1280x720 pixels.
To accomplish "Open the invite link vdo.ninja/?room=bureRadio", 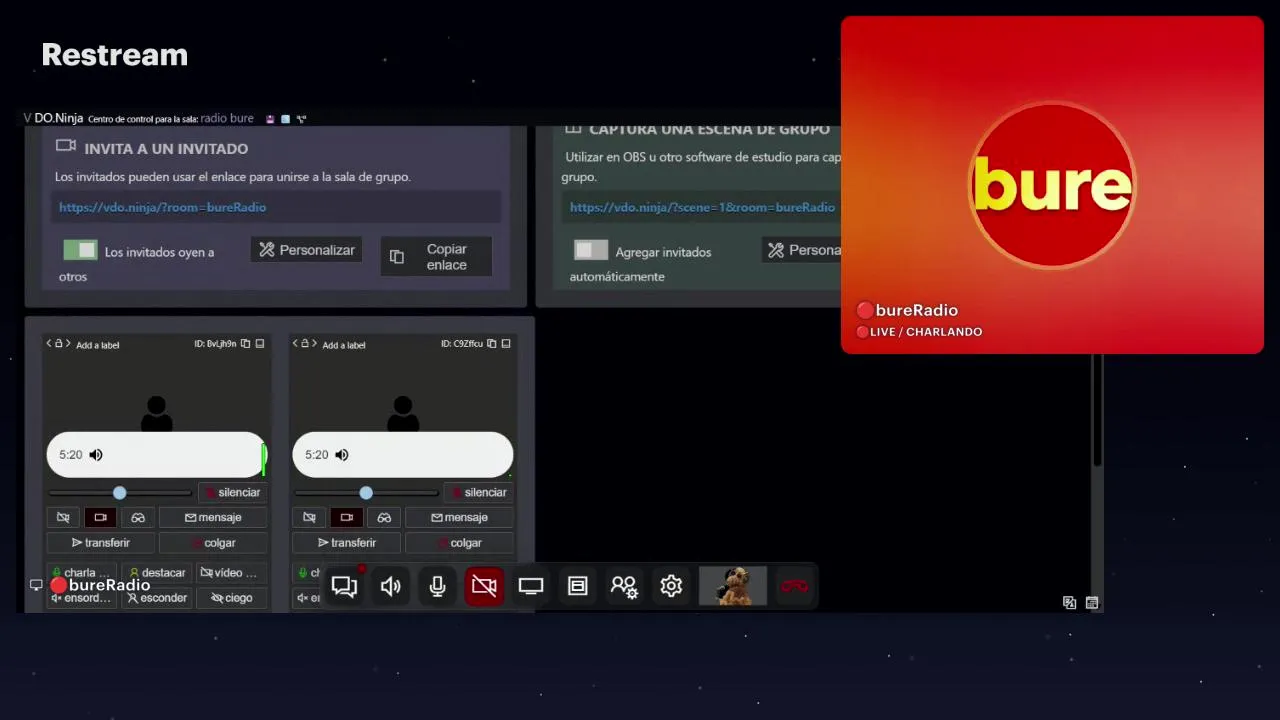I will point(163,207).
